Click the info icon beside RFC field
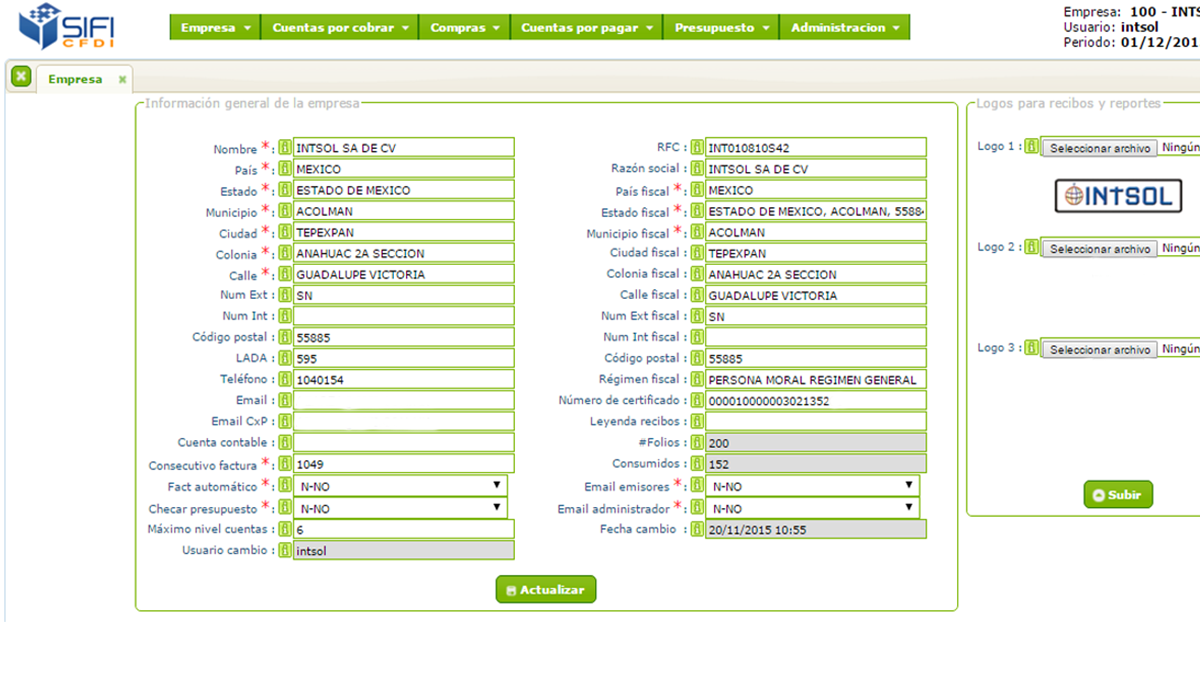 (697, 148)
